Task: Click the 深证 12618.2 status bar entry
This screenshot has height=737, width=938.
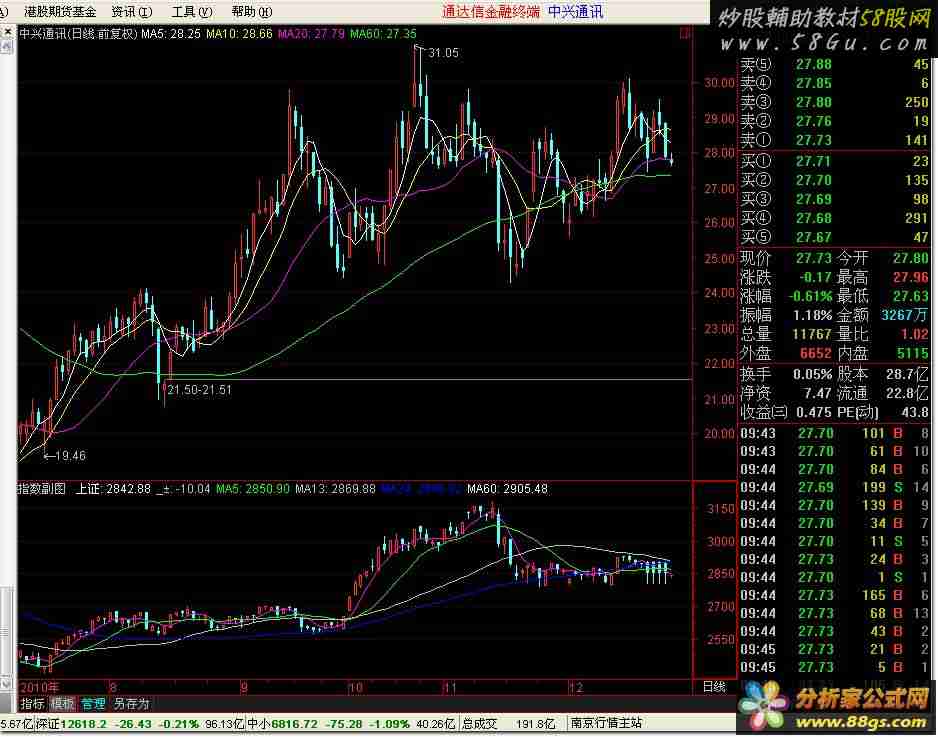Action: point(71,724)
